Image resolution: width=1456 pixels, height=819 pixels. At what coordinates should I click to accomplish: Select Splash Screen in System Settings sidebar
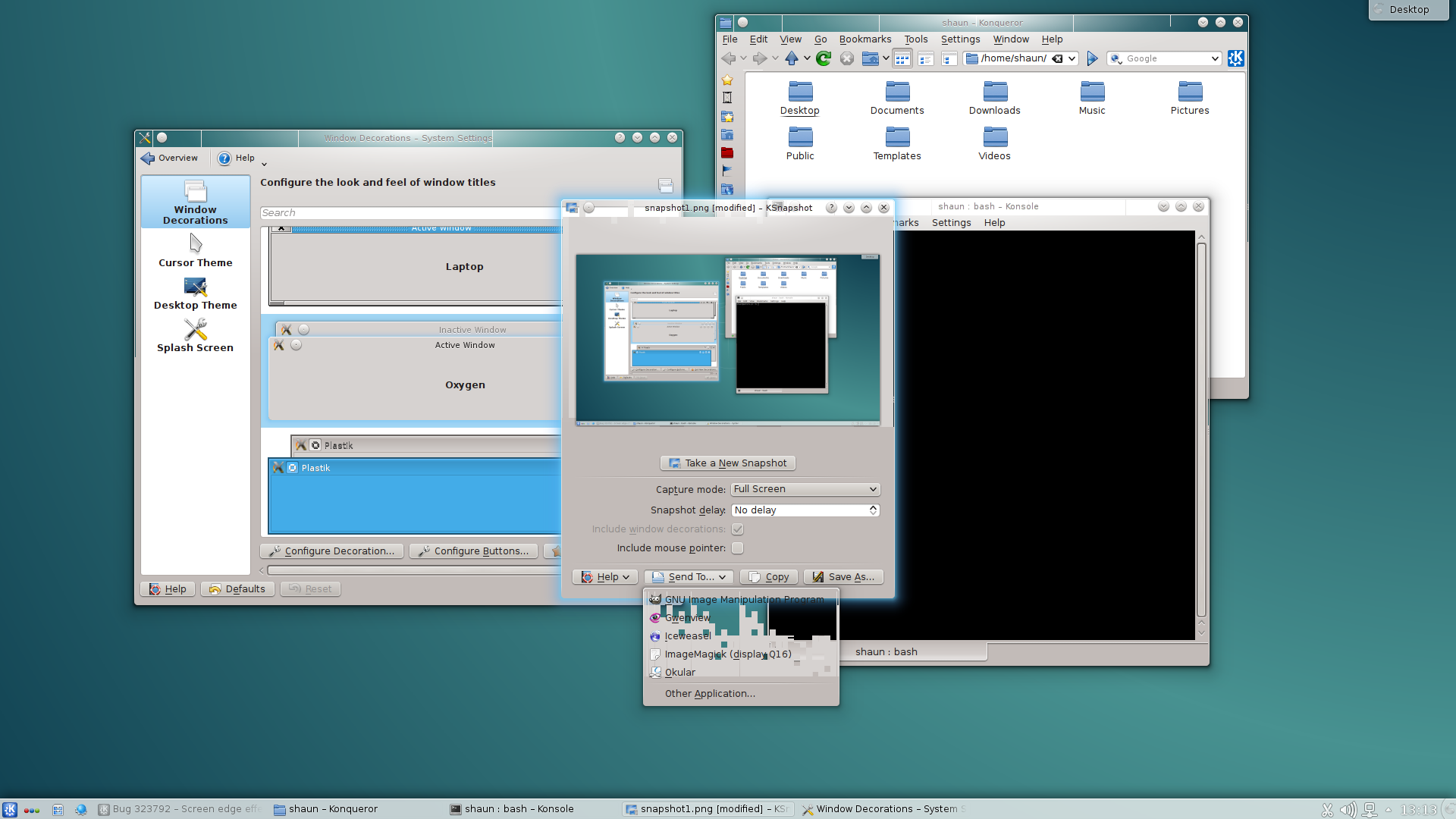tap(196, 336)
